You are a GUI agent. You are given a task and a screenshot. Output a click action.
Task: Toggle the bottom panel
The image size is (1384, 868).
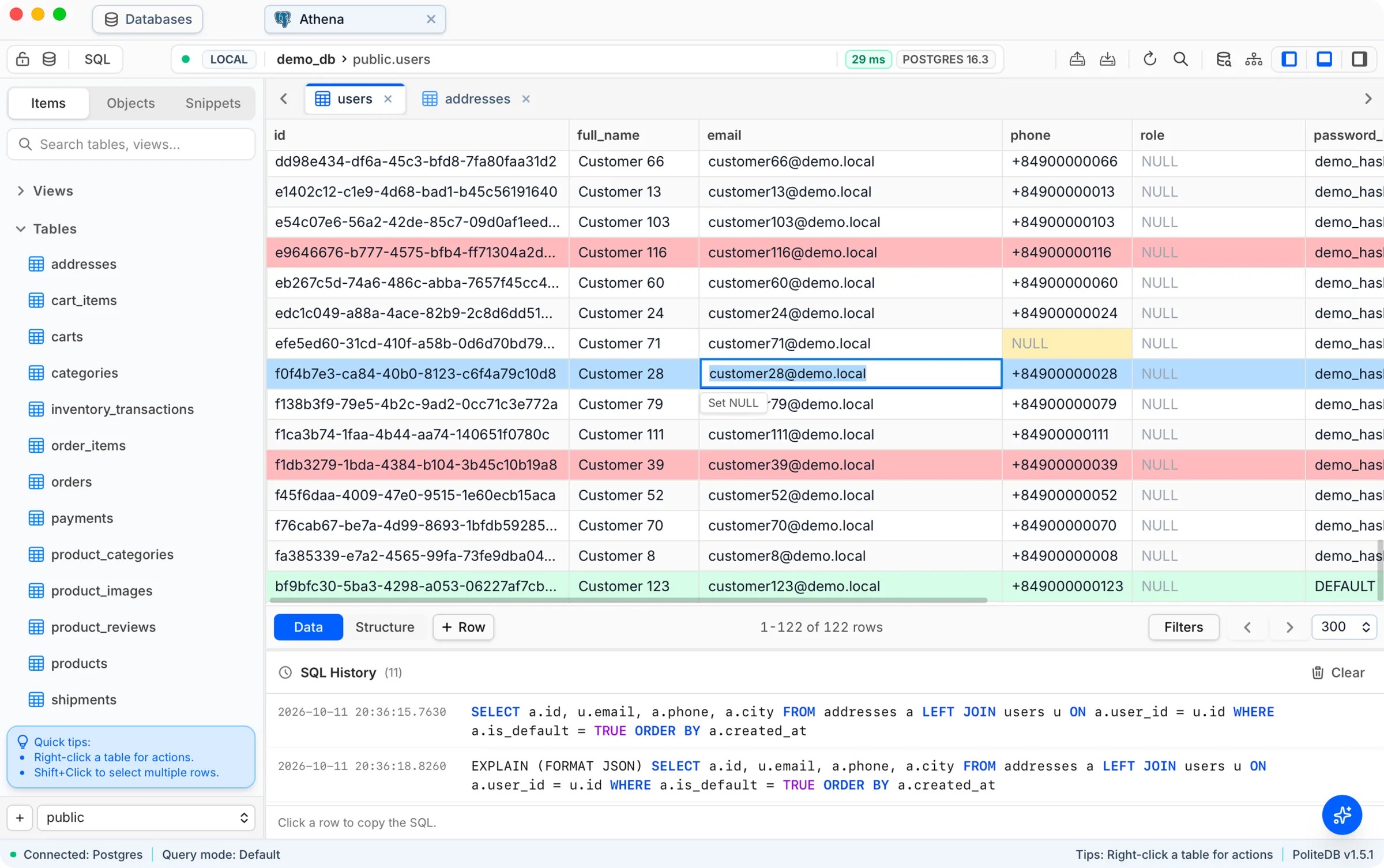pos(1324,59)
